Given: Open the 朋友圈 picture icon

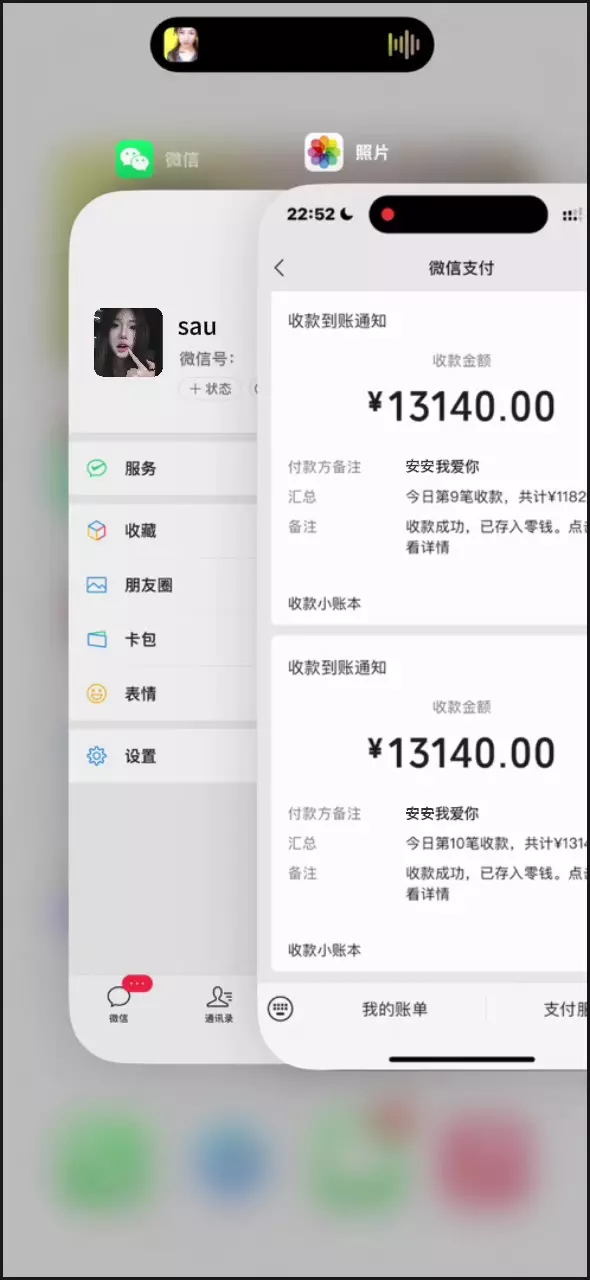Looking at the screenshot, I should click(x=97, y=585).
